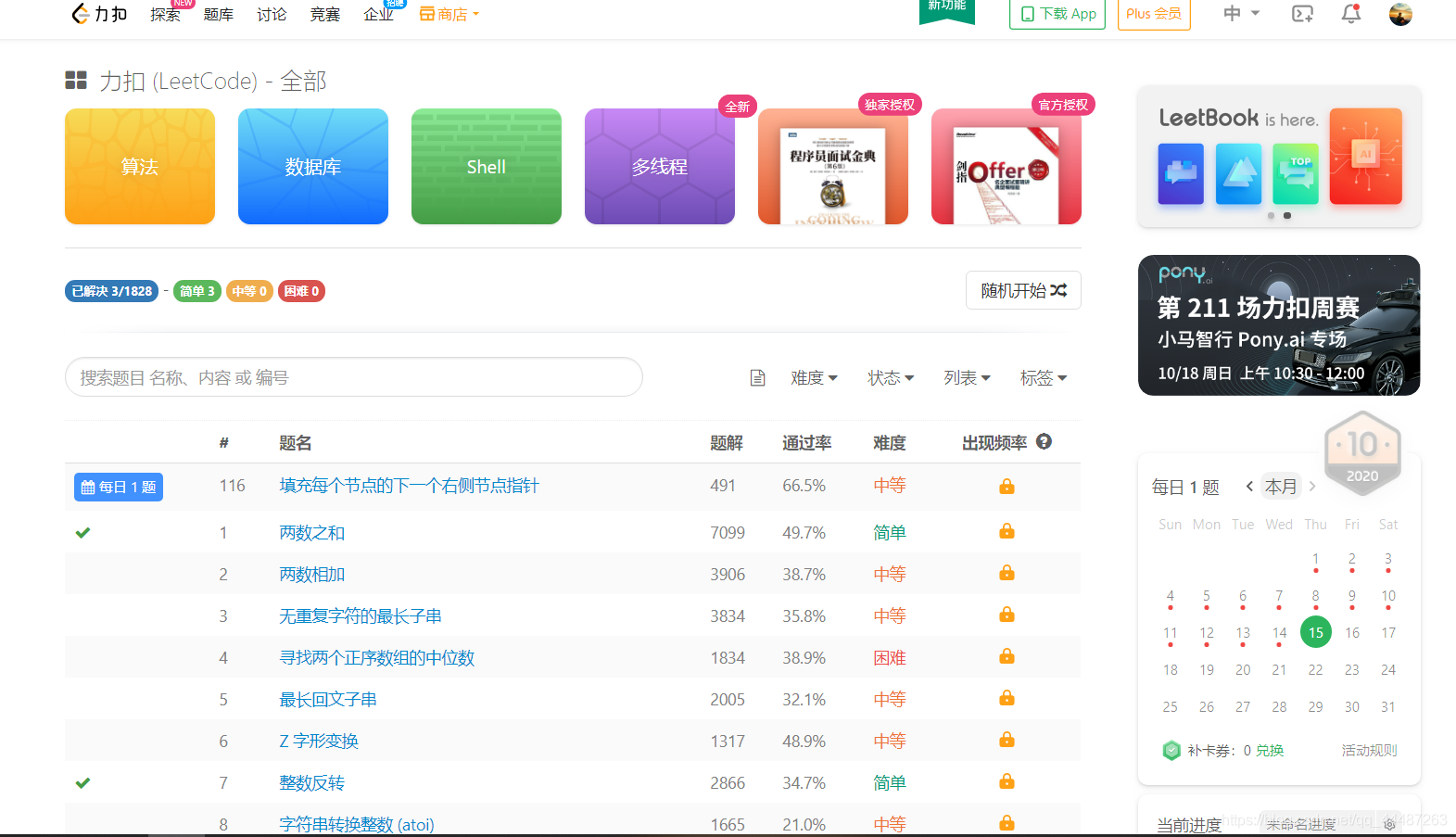Click the 中等 0 solved badge
Image resolution: width=1456 pixels, height=837 pixels.
[249, 291]
